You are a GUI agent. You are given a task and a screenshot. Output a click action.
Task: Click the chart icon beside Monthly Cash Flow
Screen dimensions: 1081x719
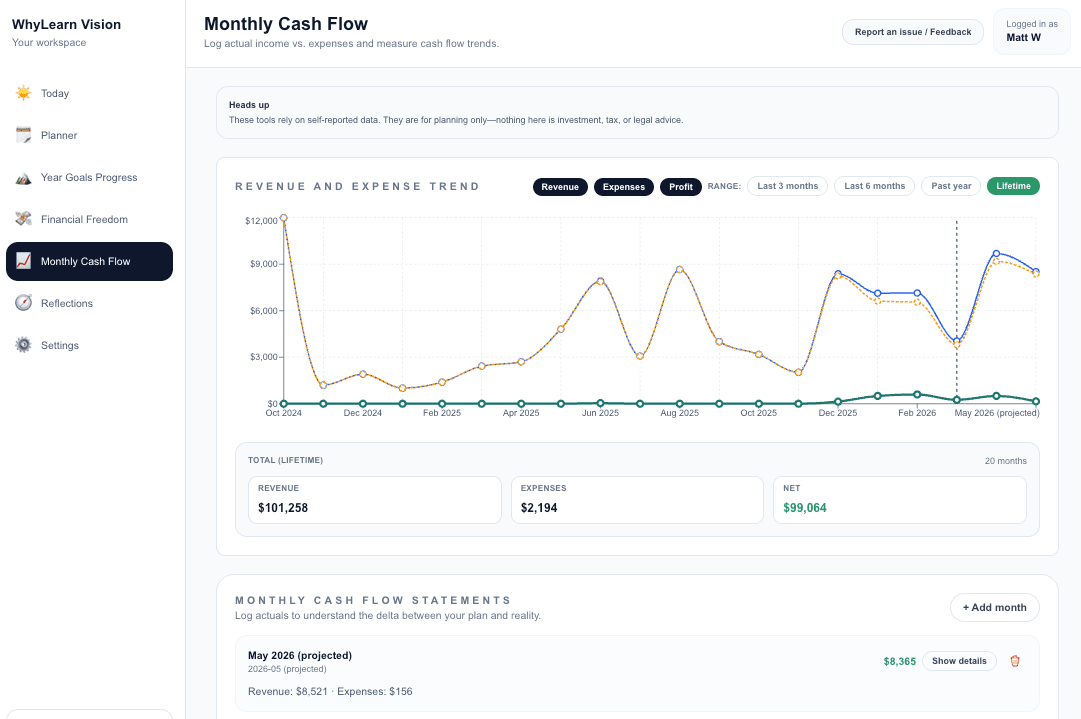[23, 261]
